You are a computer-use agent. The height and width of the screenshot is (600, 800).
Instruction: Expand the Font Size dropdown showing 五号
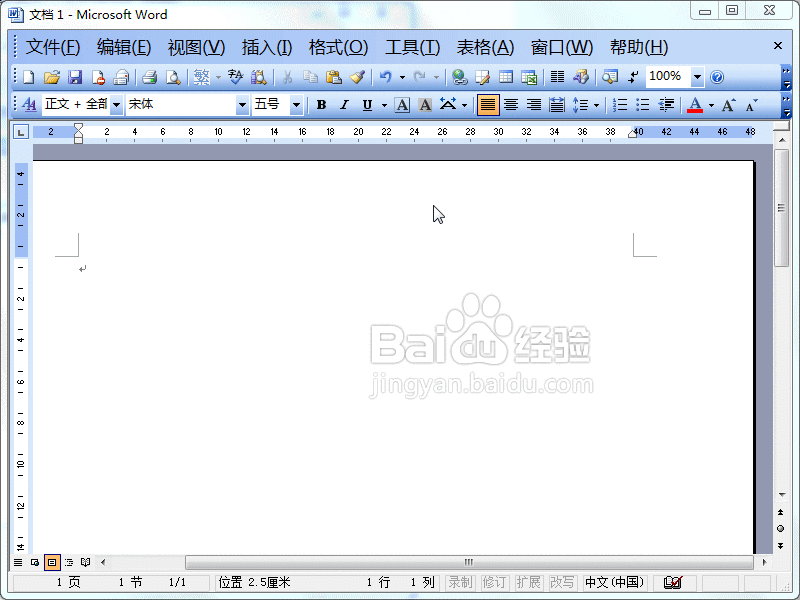[296, 105]
